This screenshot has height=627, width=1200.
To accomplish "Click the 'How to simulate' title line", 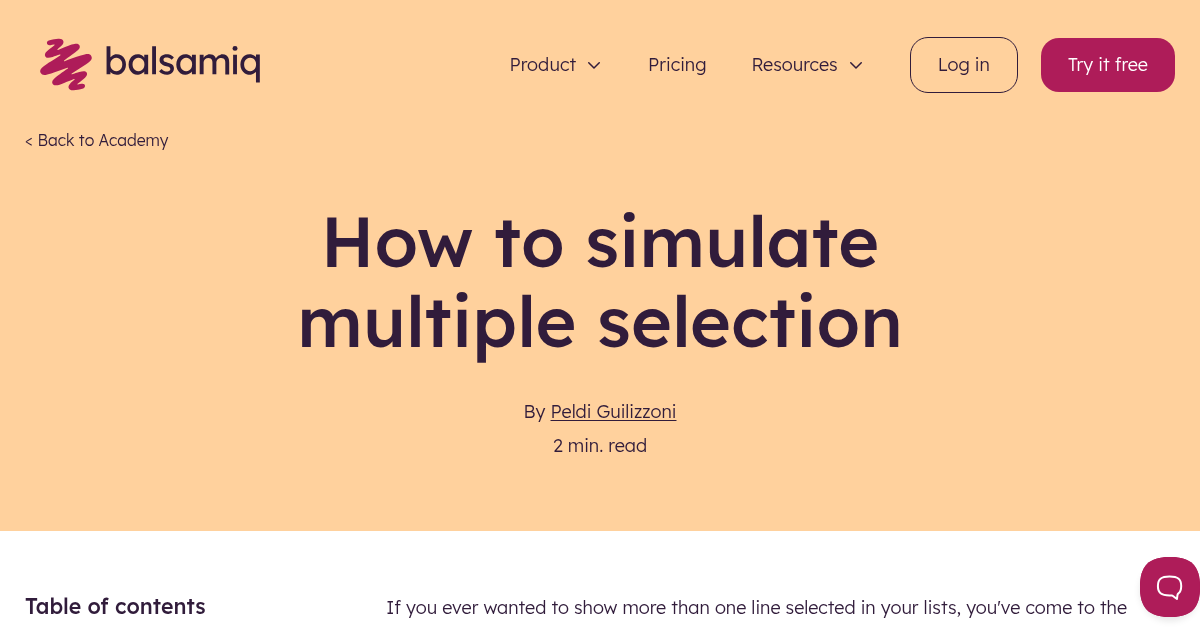I will [x=600, y=242].
